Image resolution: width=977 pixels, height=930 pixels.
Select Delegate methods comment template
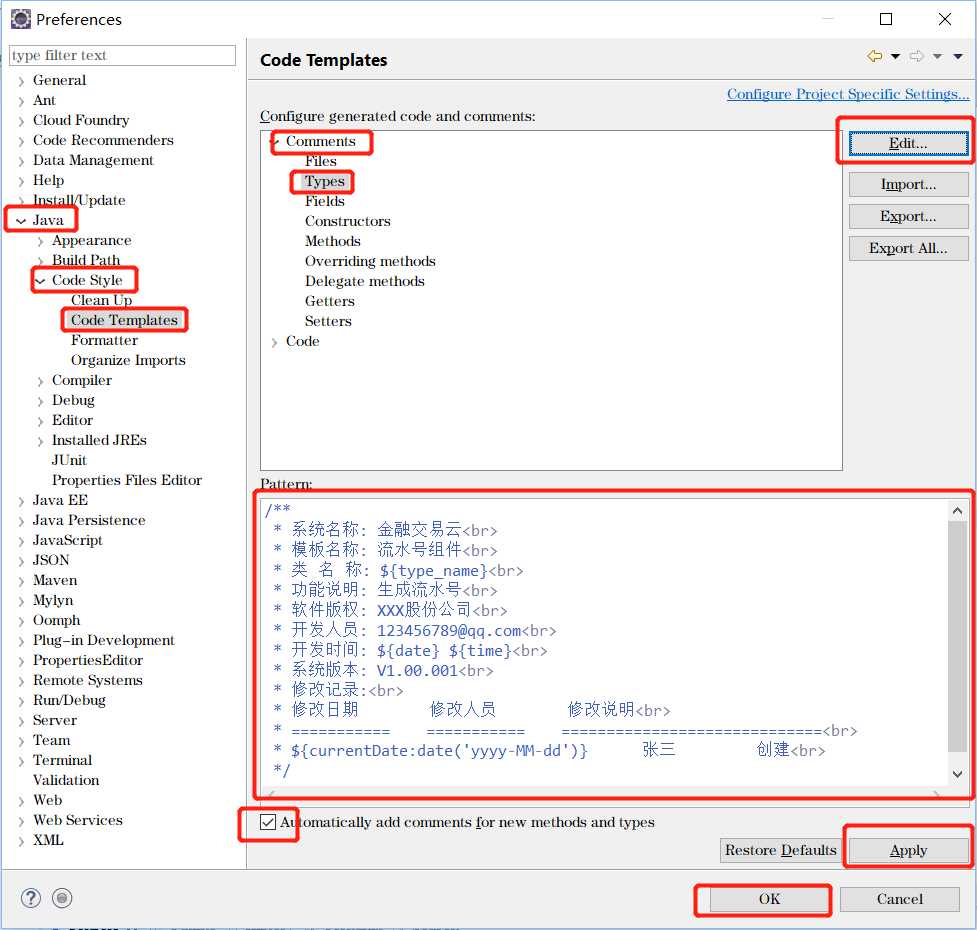[364, 281]
